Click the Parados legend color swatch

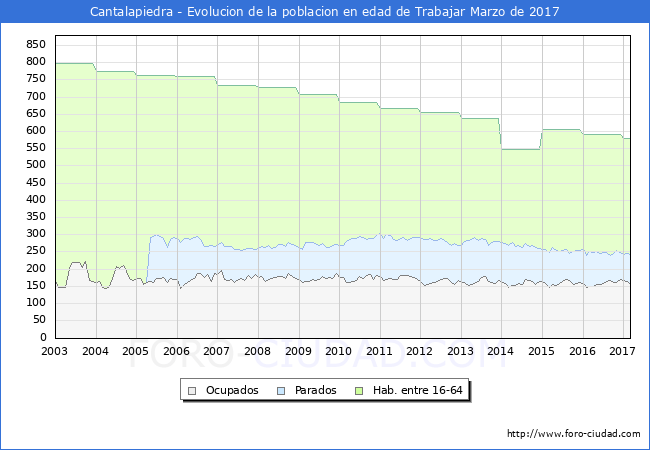coord(281,391)
